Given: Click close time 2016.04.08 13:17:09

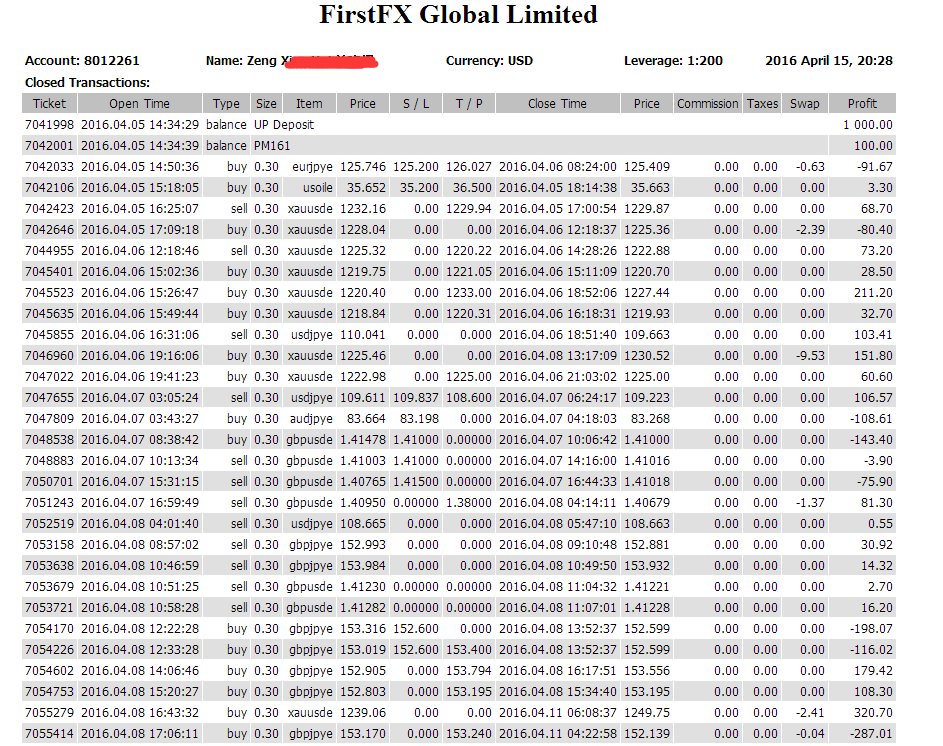Looking at the screenshot, I should [x=558, y=356].
